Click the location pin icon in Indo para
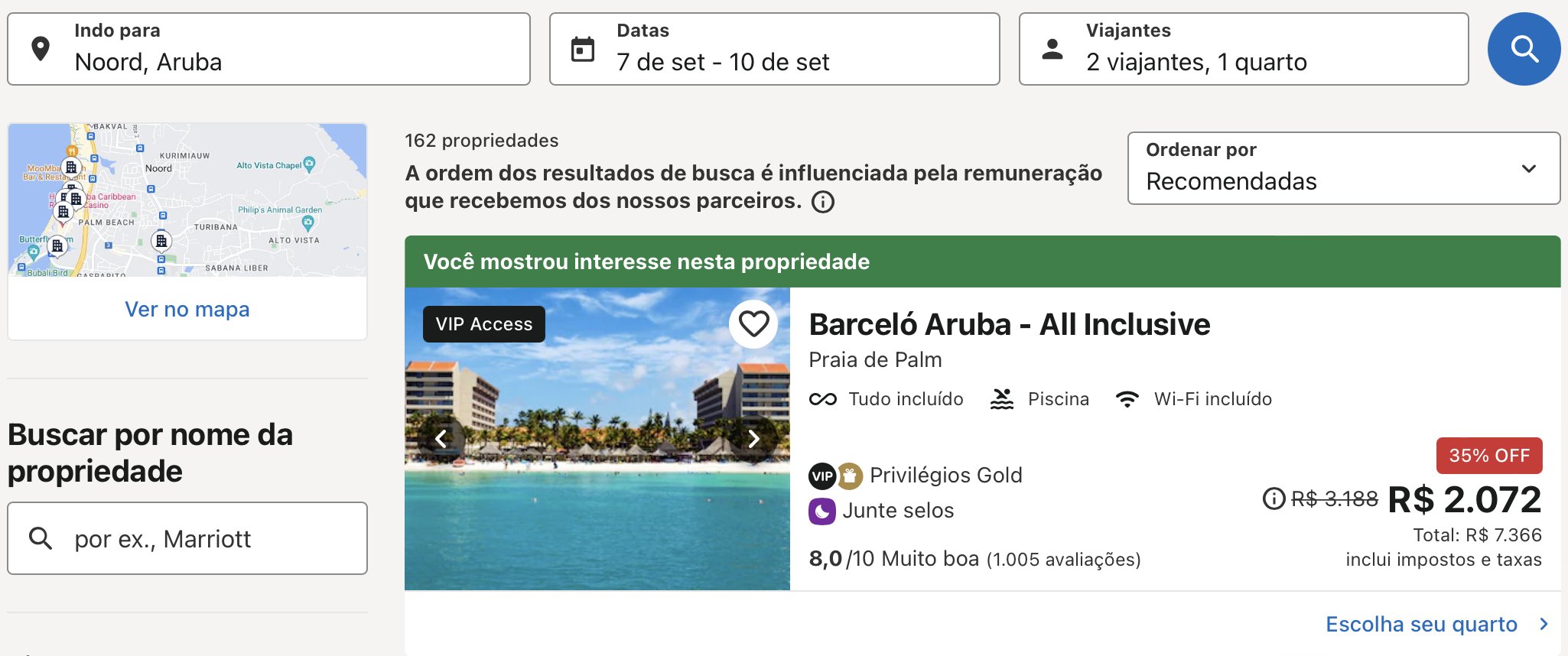This screenshot has height=656, width=1568. coord(41,49)
